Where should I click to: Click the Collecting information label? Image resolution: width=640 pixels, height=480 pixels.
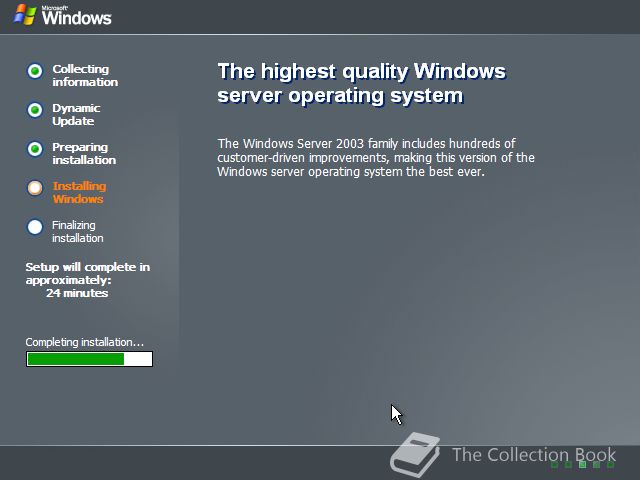pos(85,76)
